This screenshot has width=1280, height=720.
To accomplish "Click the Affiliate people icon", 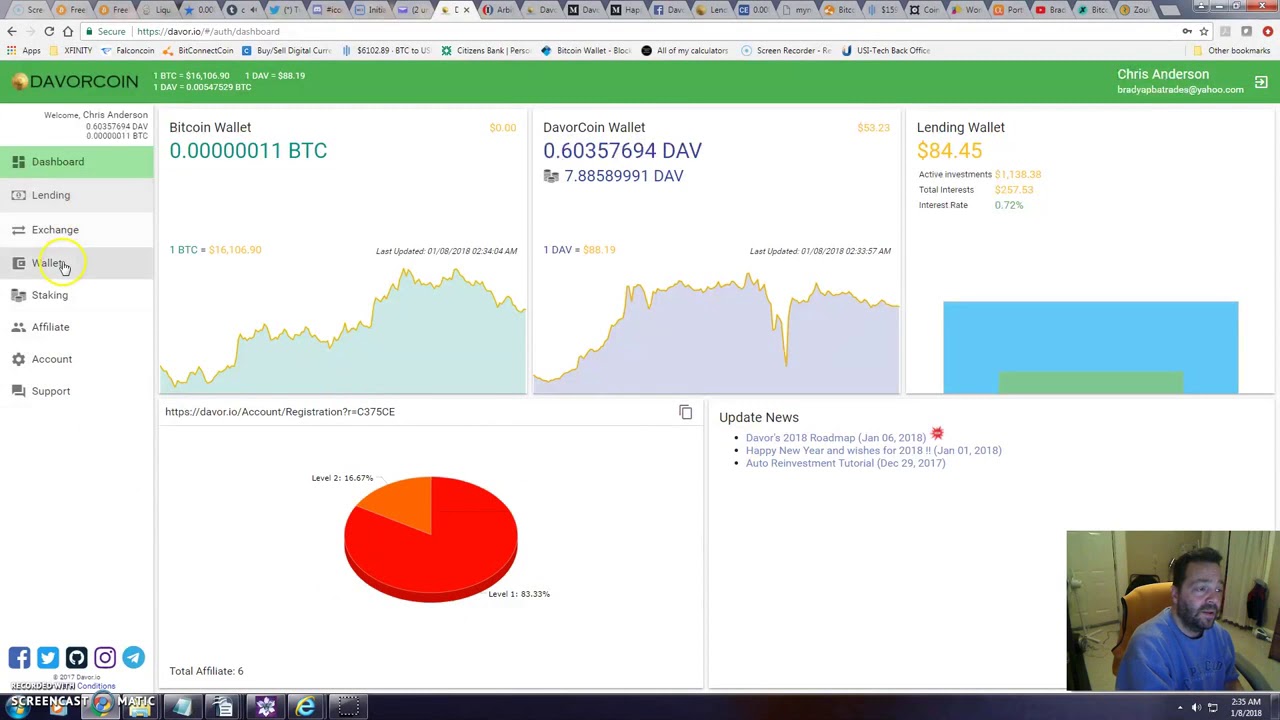I will (x=18, y=327).
